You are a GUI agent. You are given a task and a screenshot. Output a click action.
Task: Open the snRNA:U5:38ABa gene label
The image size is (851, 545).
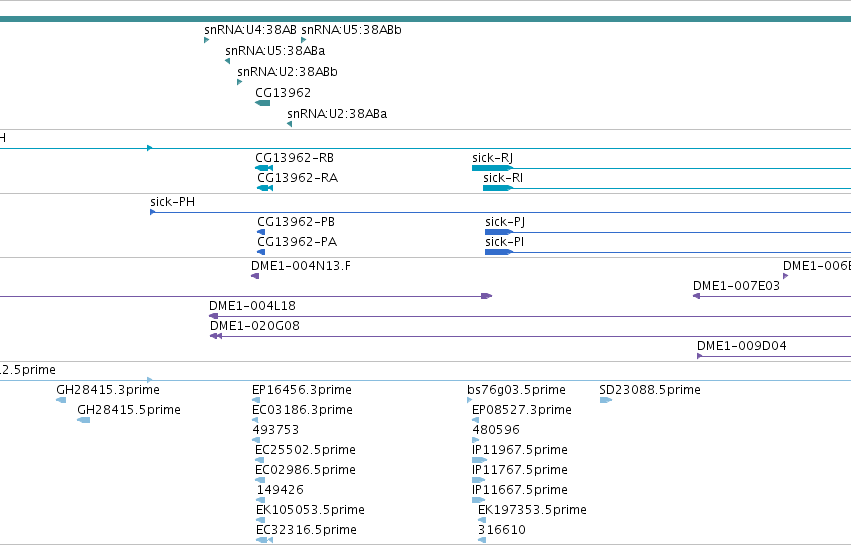tap(275, 50)
